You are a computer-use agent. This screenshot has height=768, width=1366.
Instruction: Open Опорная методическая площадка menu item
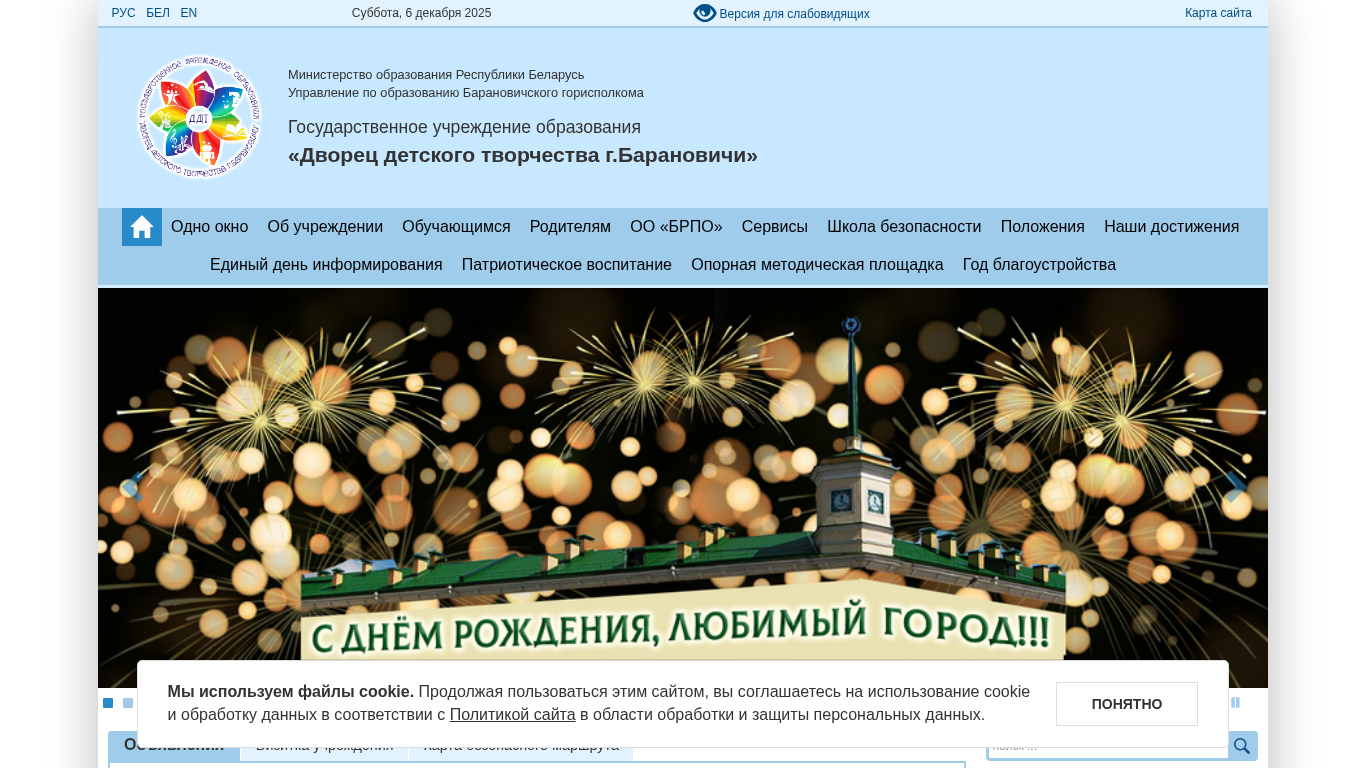click(x=817, y=265)
